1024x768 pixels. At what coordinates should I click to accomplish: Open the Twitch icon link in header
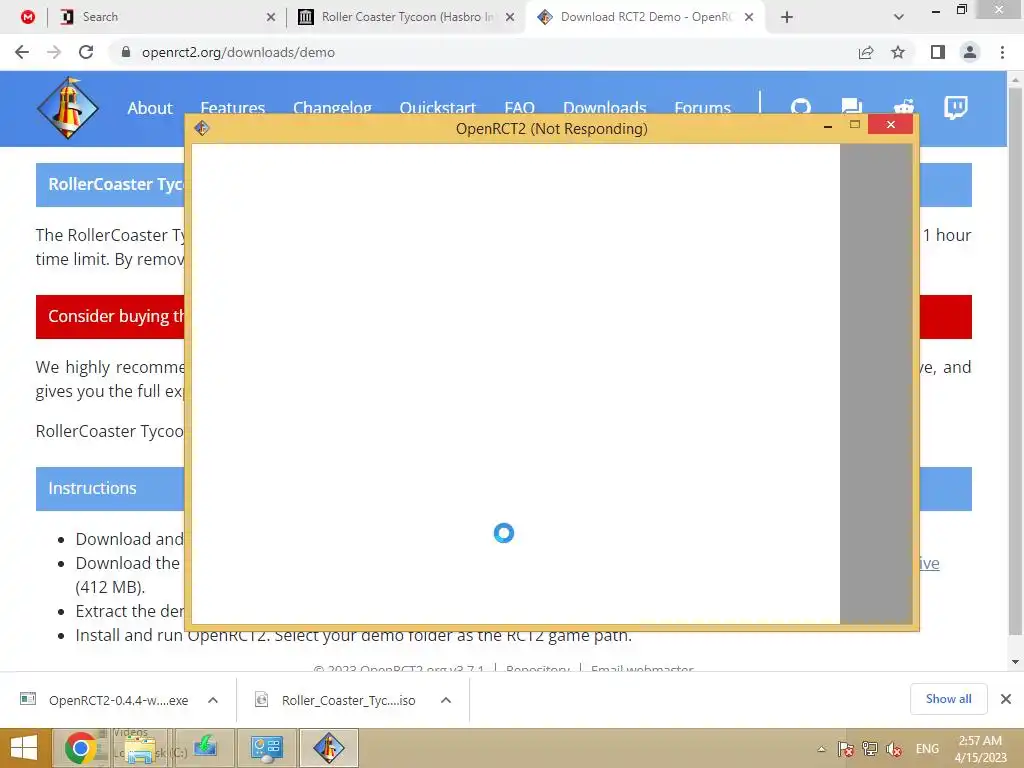955,107
